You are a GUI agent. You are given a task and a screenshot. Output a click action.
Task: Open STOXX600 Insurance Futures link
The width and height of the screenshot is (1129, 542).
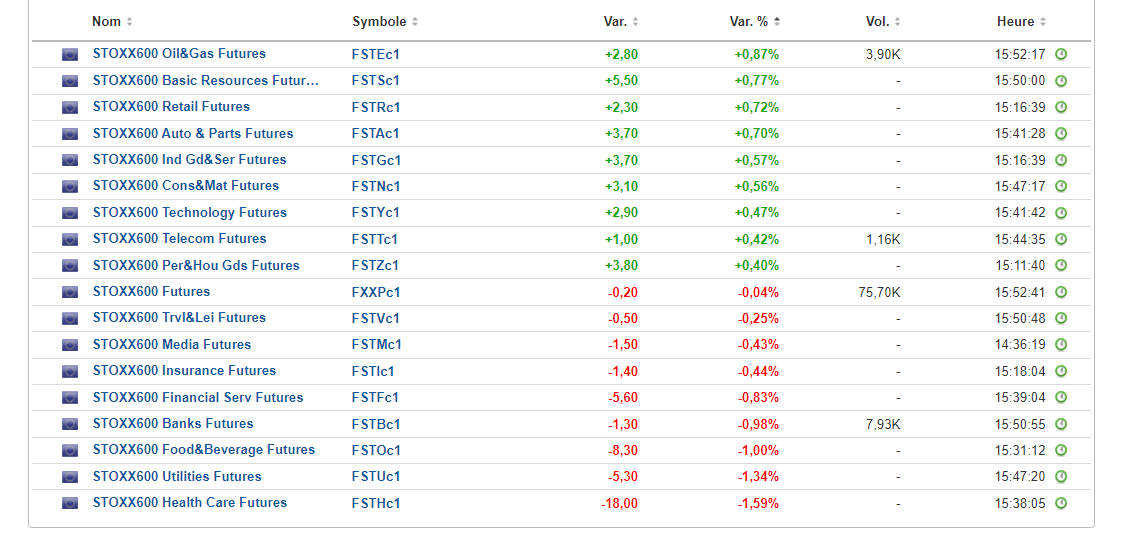coord(184,371)
